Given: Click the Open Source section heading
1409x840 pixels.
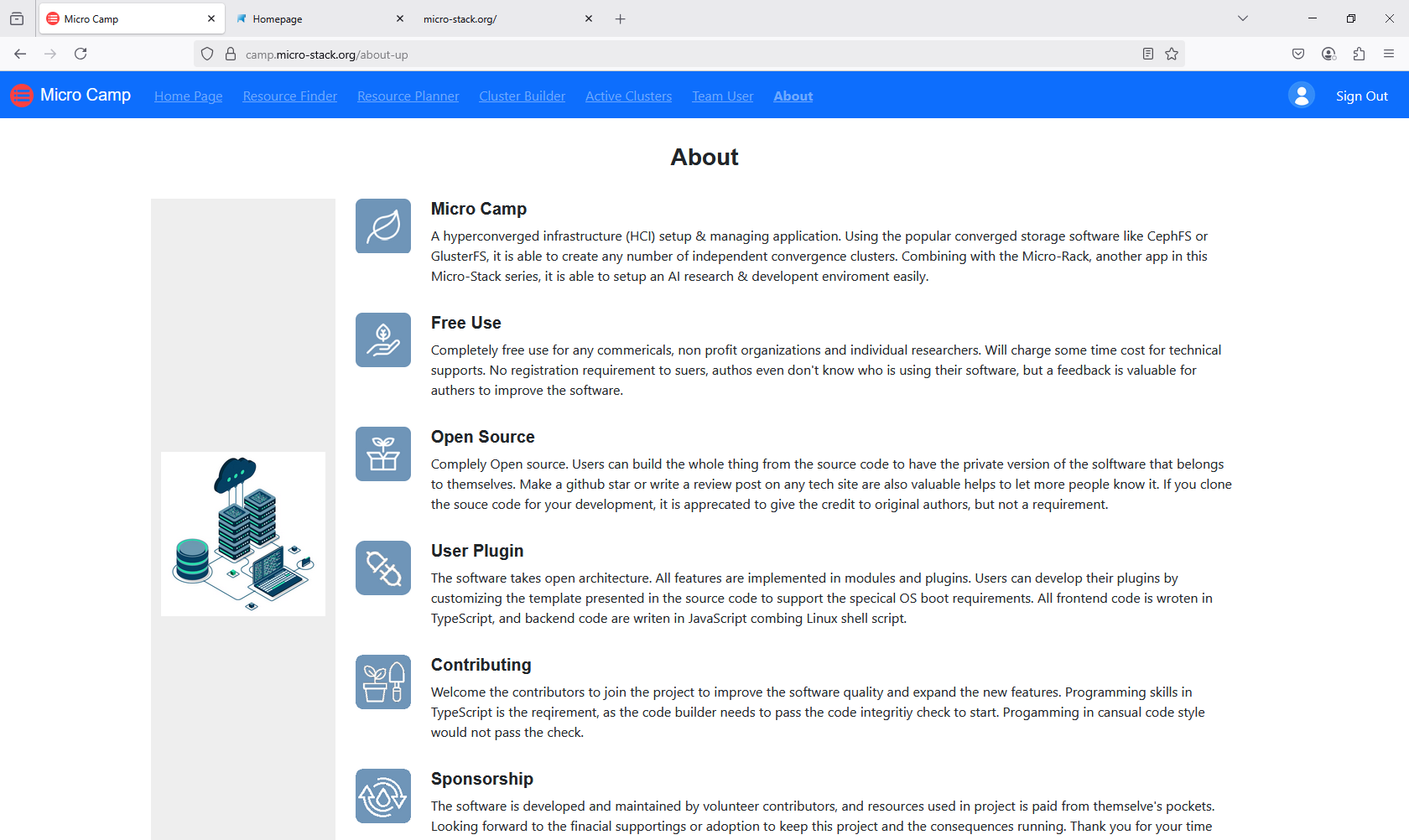Looking at the screenshot, I should coord(483,437).
